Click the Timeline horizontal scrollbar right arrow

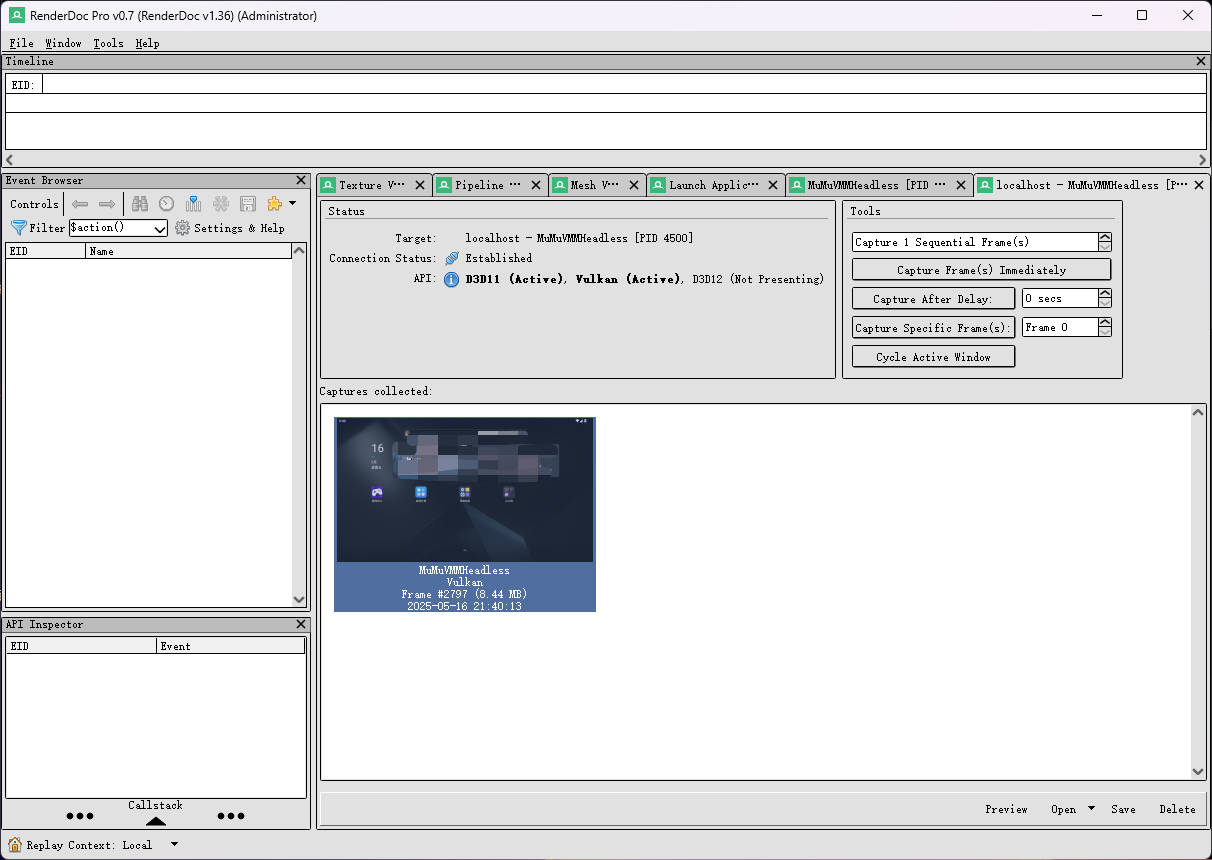(1202, 160)
